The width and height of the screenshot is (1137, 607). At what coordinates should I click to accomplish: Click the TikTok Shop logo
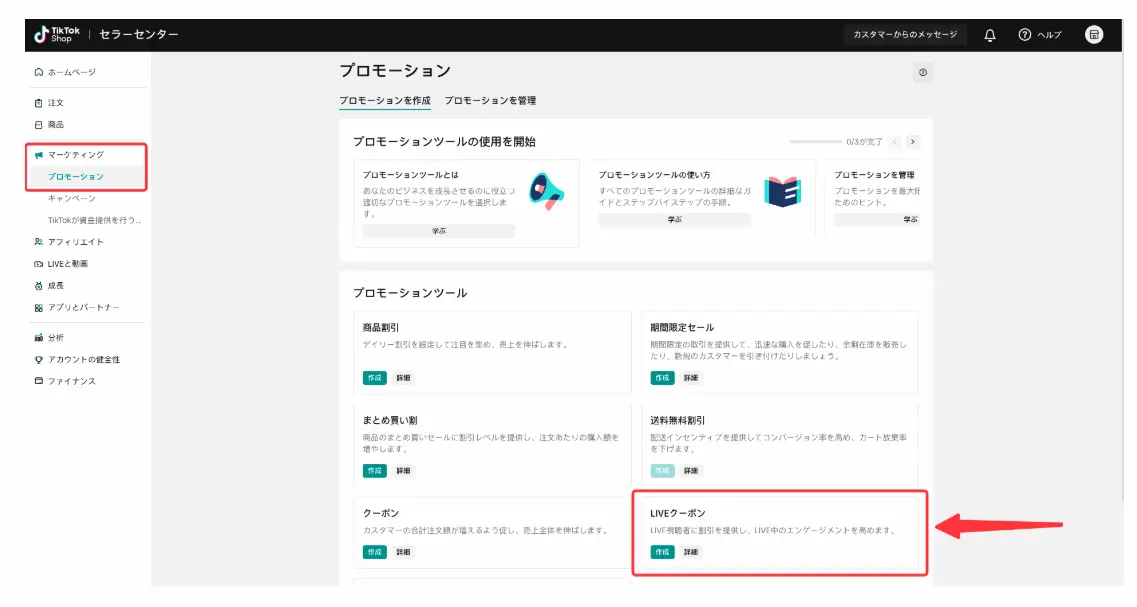click(x=57, y=34)
